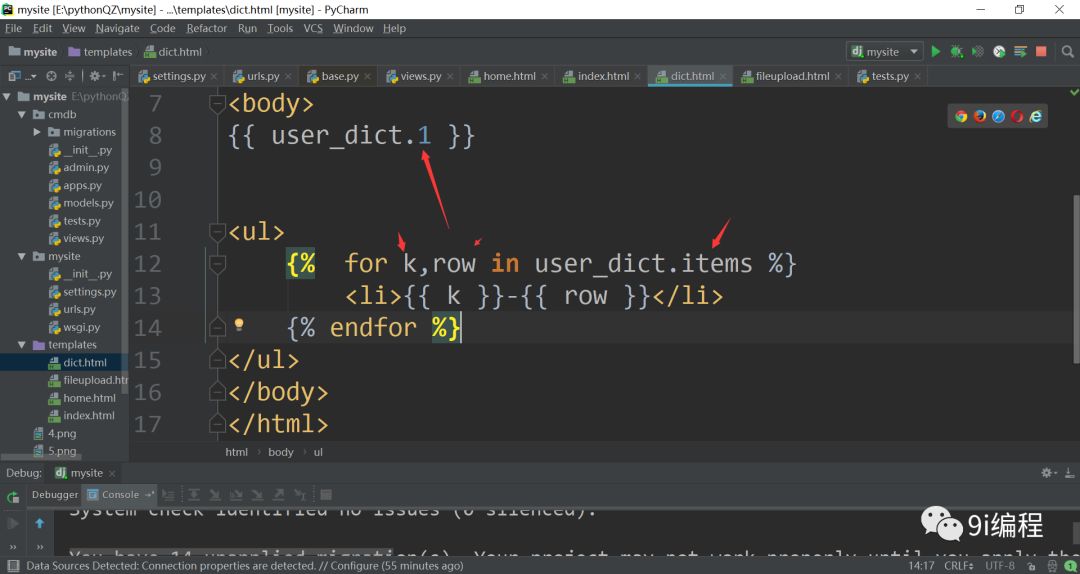Image resolution: width=1080 pixels, height=574 pixels.
Task: Collapse the root mysite project node
Action: tap(7, 96)
